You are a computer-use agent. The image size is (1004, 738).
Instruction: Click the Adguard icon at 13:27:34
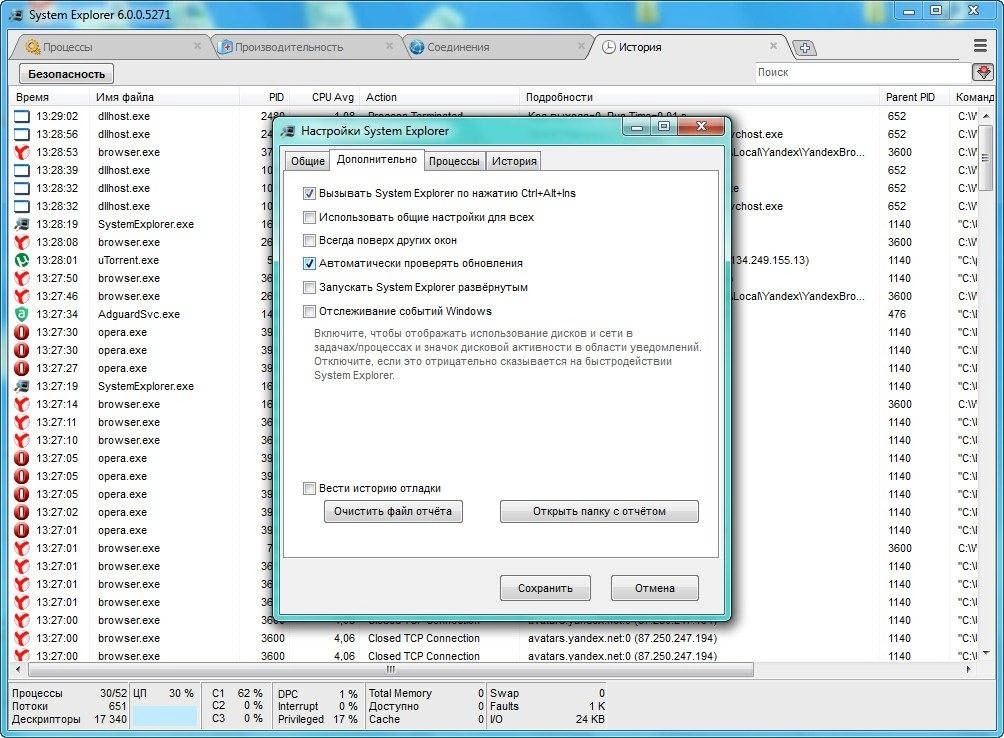coord(22,314)
